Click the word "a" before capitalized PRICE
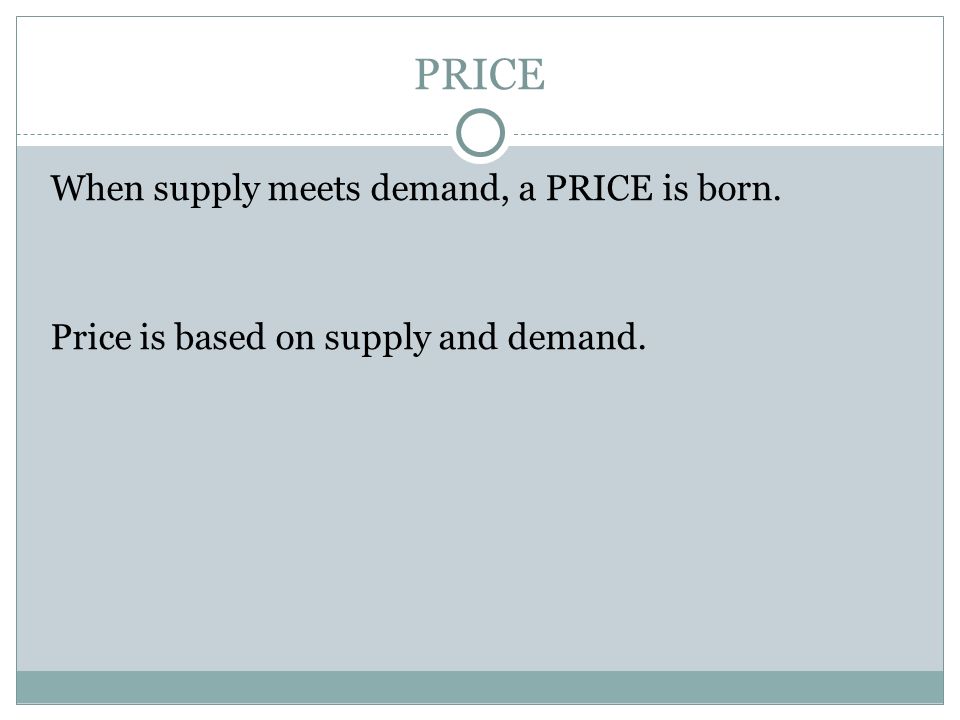The image size is (960, 720). pos(527,191)
